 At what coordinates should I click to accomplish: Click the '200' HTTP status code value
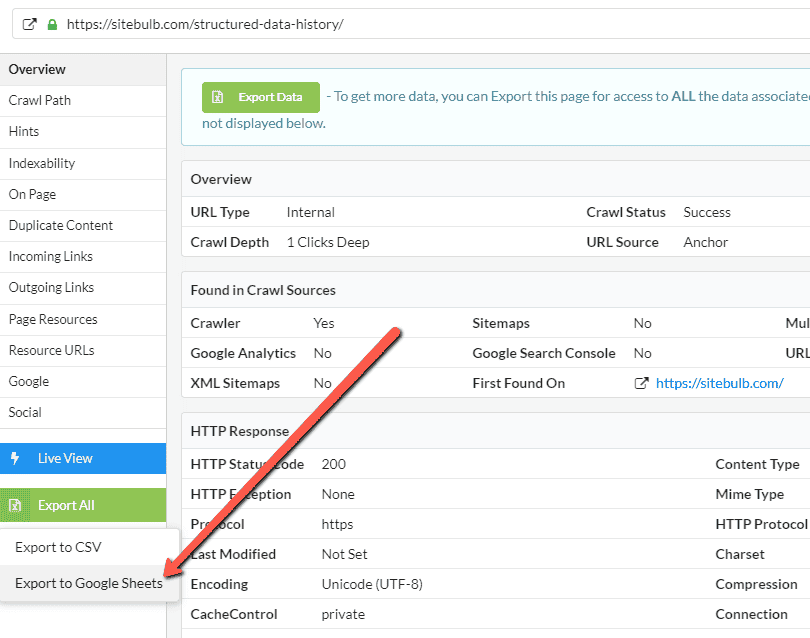coord(334,464)
